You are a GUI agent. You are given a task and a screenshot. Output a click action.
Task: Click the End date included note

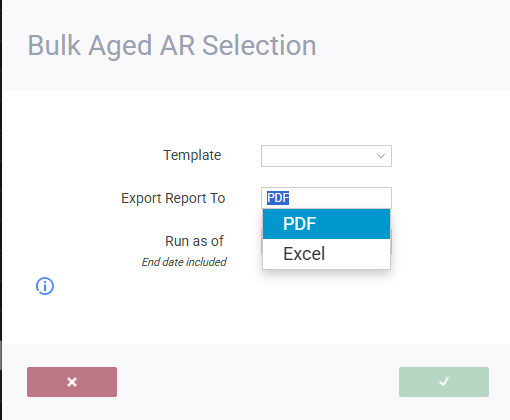pyautogui.click(x=184, y=262)
